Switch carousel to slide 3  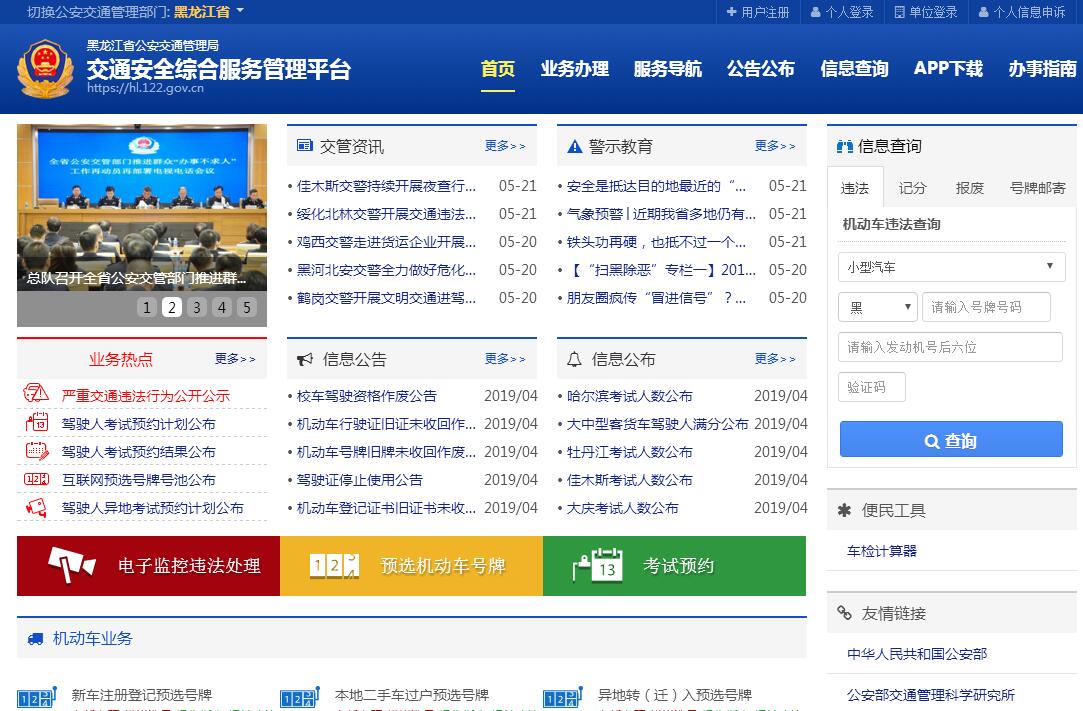point(197,307)
